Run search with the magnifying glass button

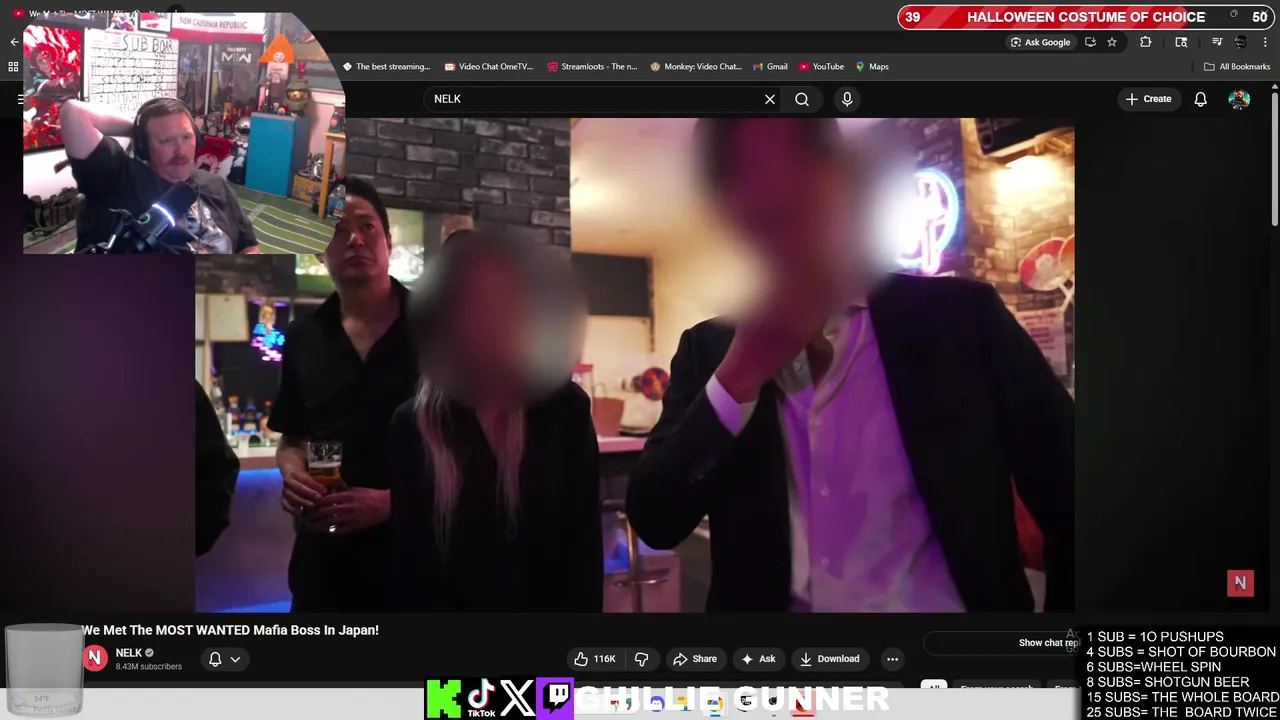(x=802, y=99)
